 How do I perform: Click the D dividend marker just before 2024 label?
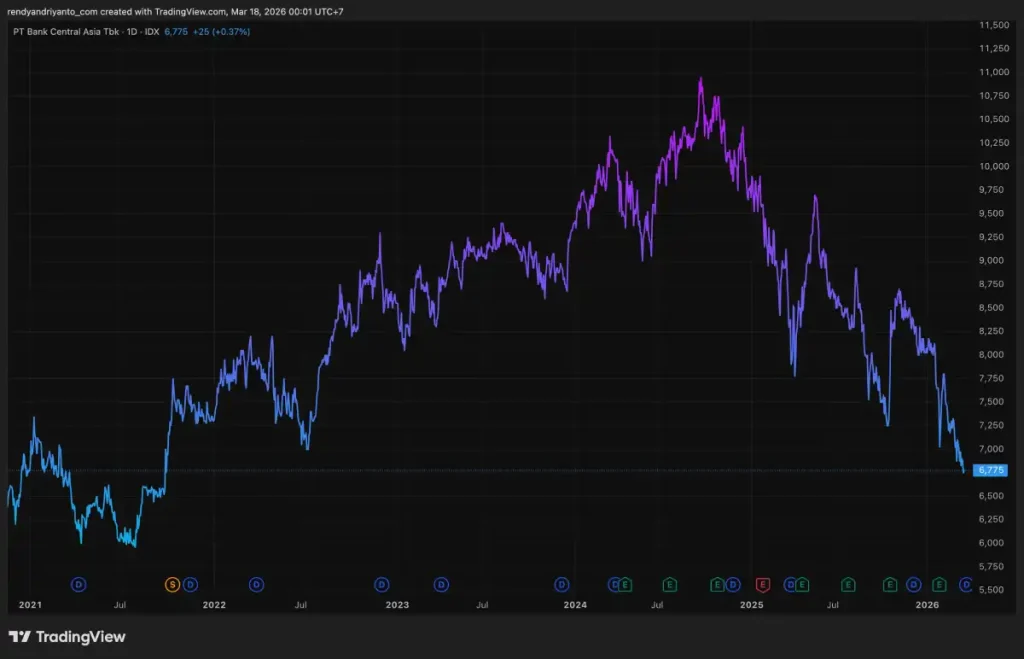(562, 584)
